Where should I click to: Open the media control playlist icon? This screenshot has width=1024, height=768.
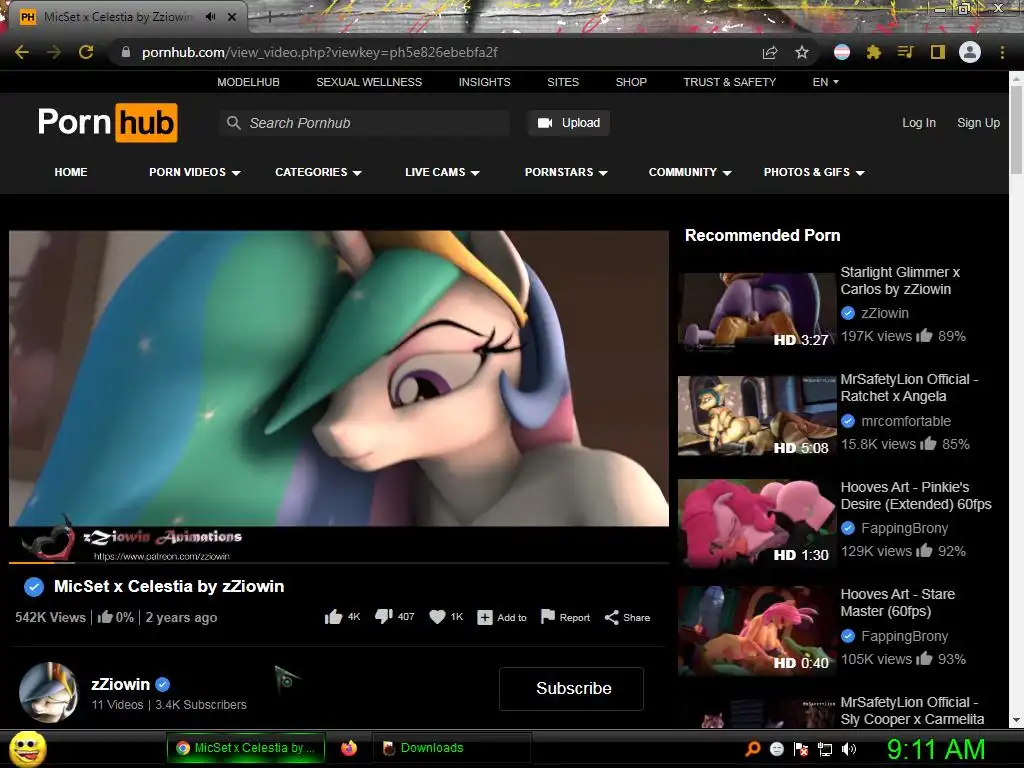905,52
